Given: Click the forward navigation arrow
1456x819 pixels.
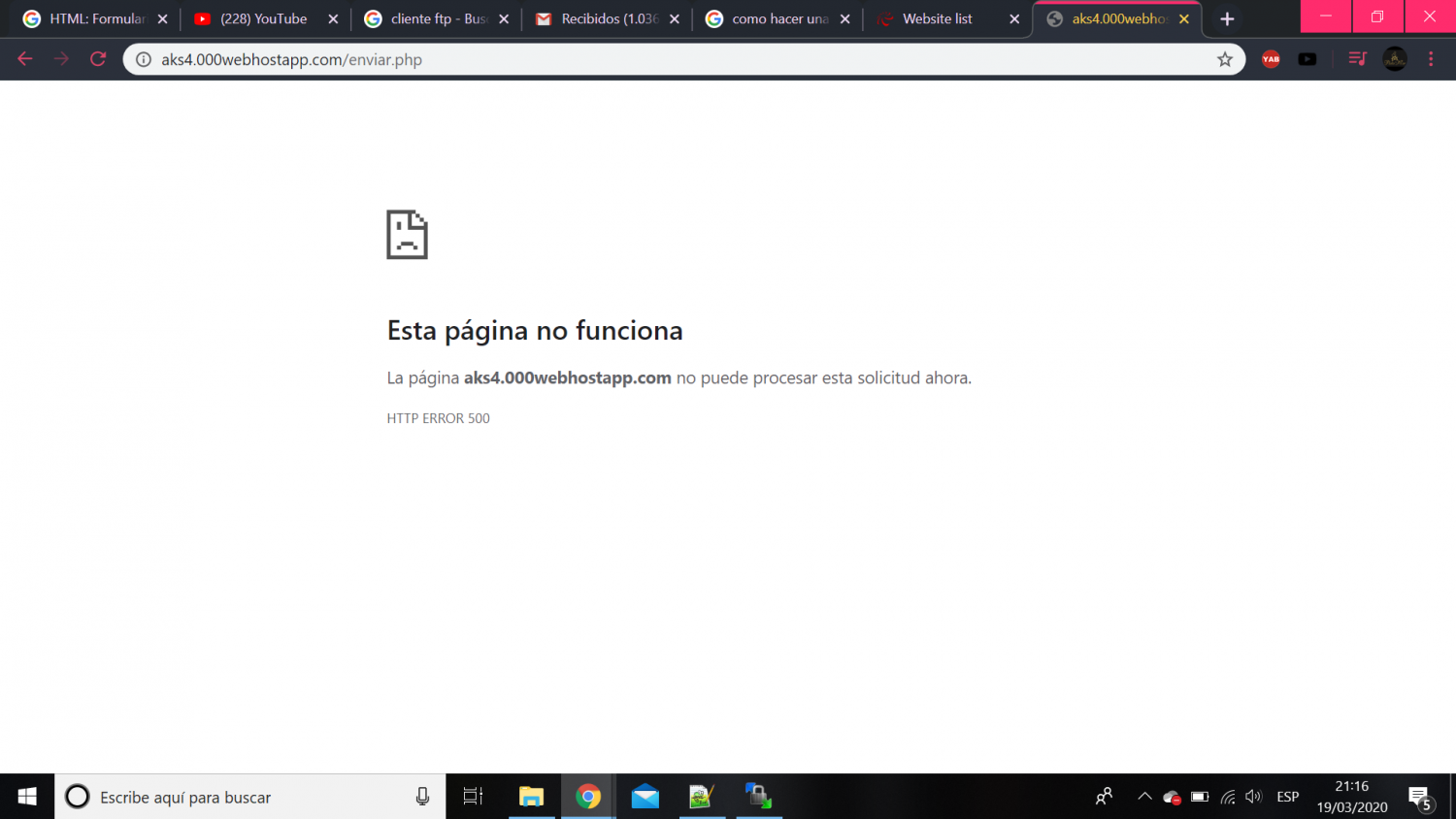Looking at the screenshot, I should point(61,59).
